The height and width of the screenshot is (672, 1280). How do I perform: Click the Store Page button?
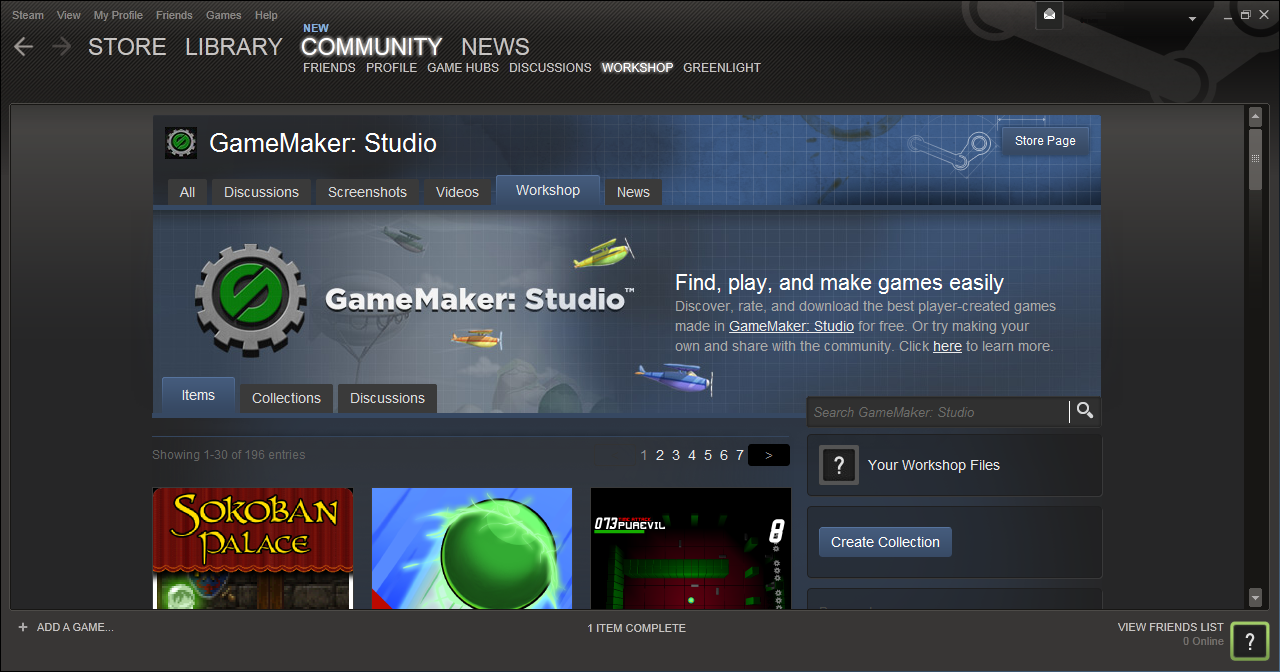[x=1045, y=141]
